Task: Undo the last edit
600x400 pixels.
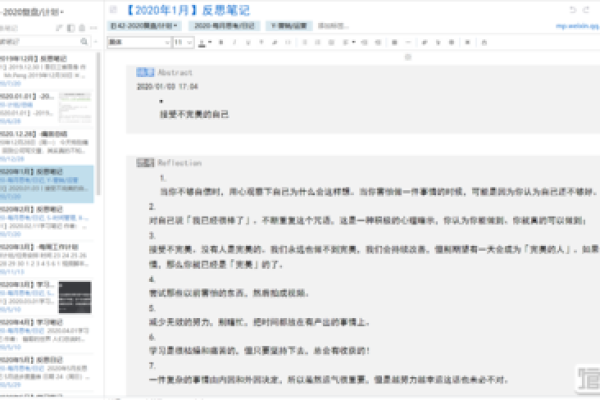Action: click(573, 10)
